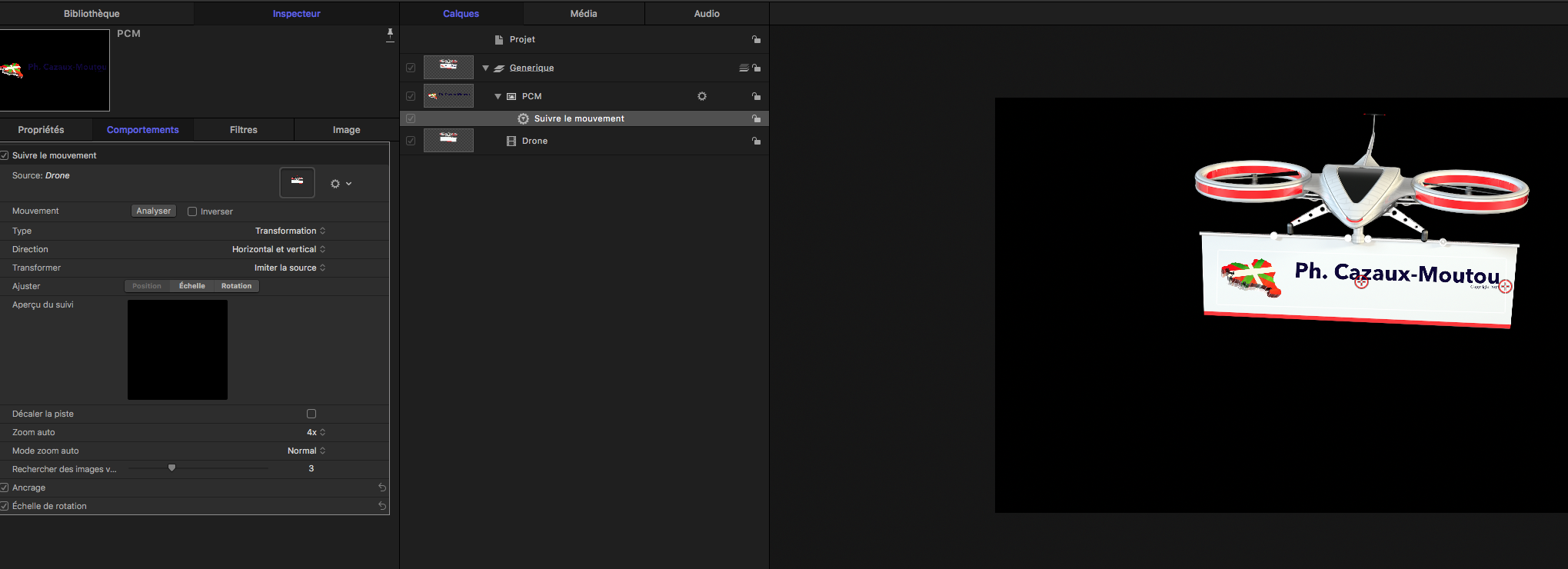Image resolution: width=1568 pixels, height=569 pixels.
Task: Toggle 2D/3D stack icon on Generique row
Action: point(744,68)
